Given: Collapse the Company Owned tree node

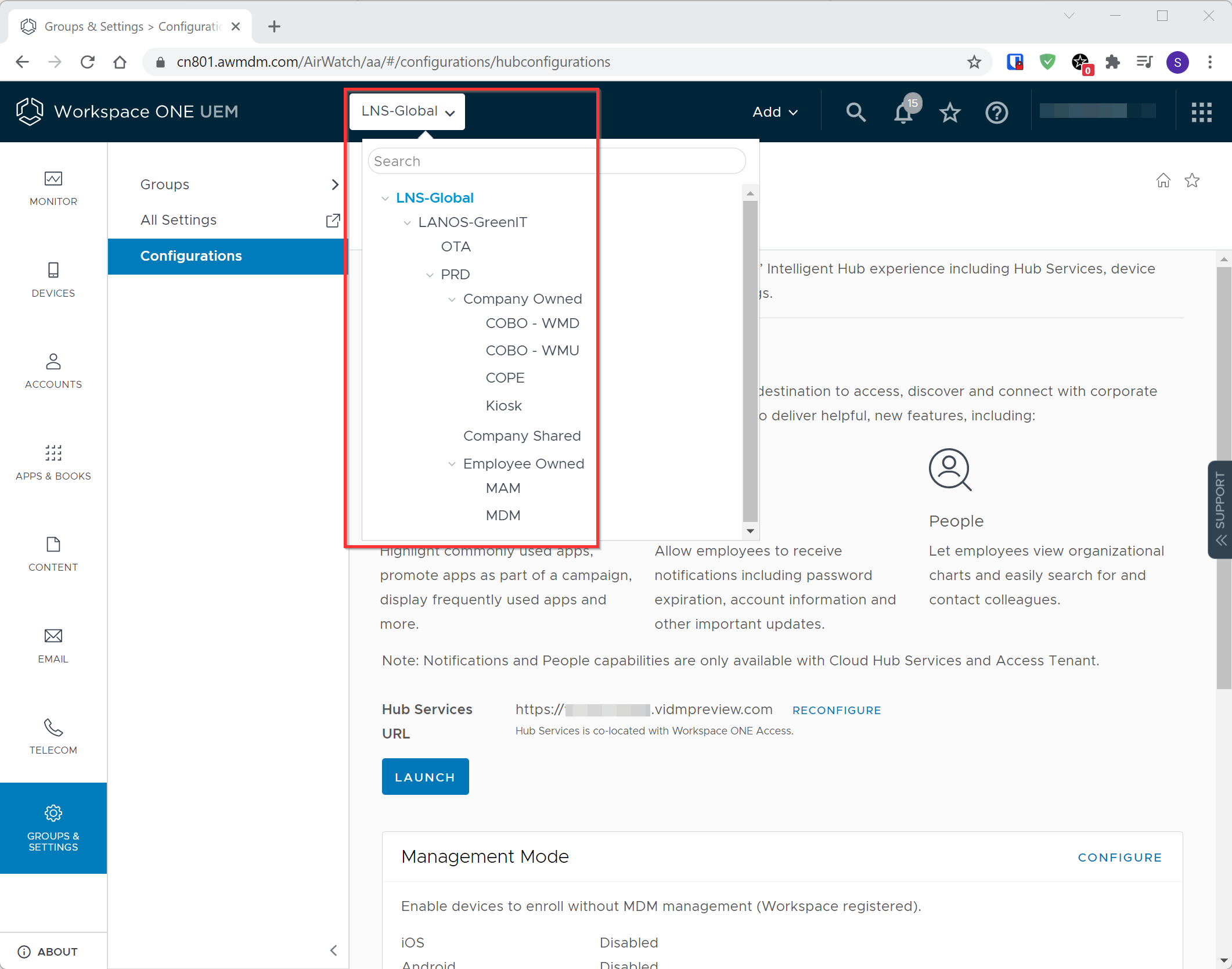Looking at the screenshot, I should pyautogui.click(x=452, y=300).
